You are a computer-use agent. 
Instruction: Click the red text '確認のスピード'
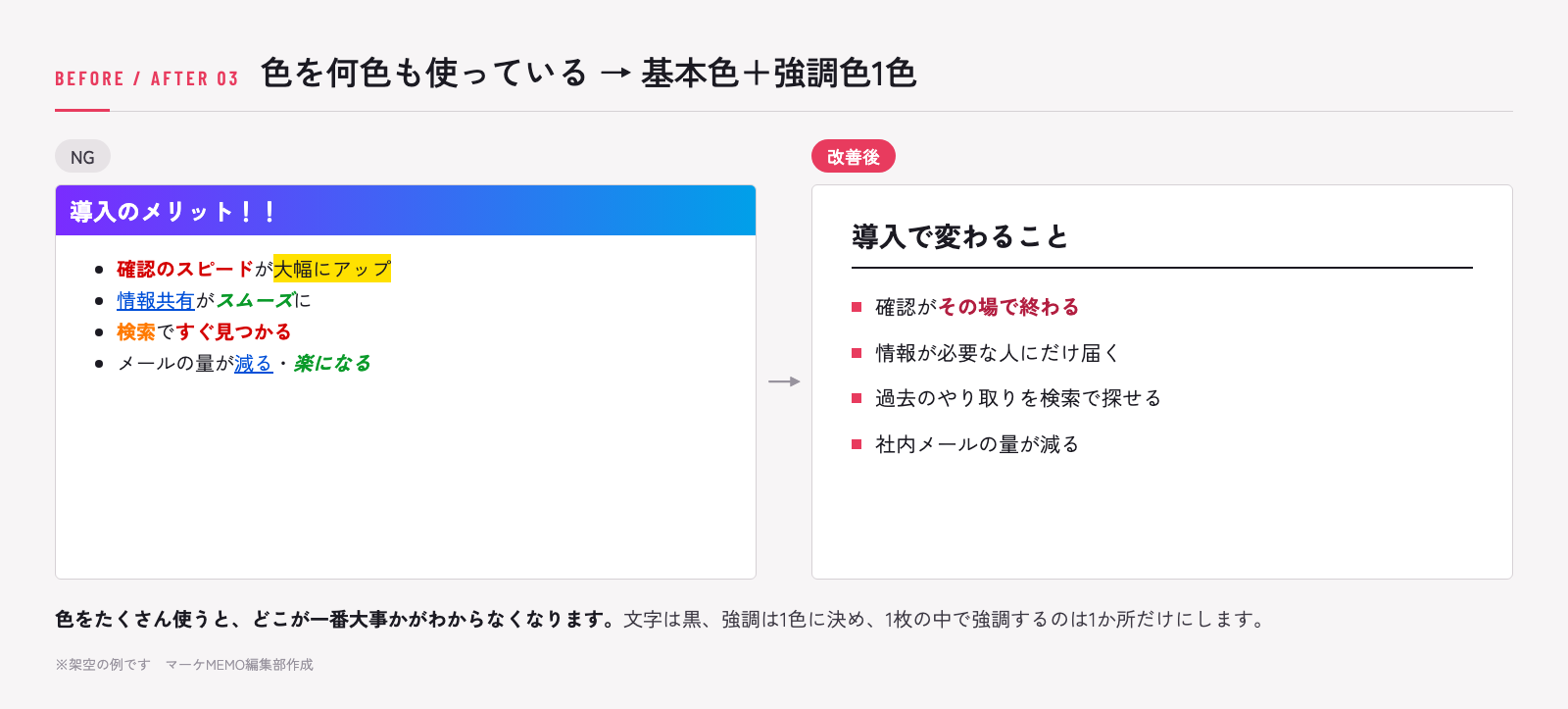point(185,269)
